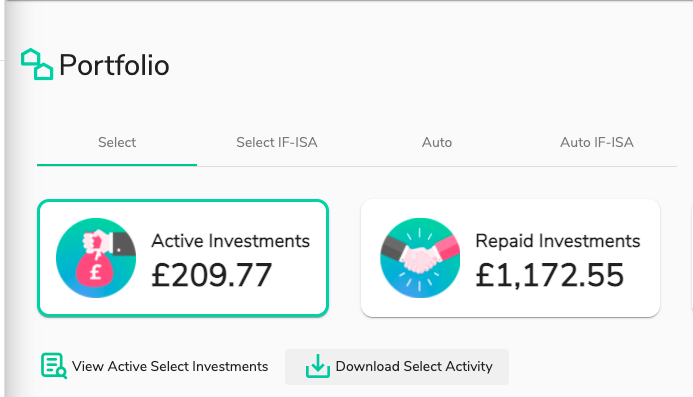Click the £209.77 active amount
This screenshot has width=693, height=397.
[211, 275]
